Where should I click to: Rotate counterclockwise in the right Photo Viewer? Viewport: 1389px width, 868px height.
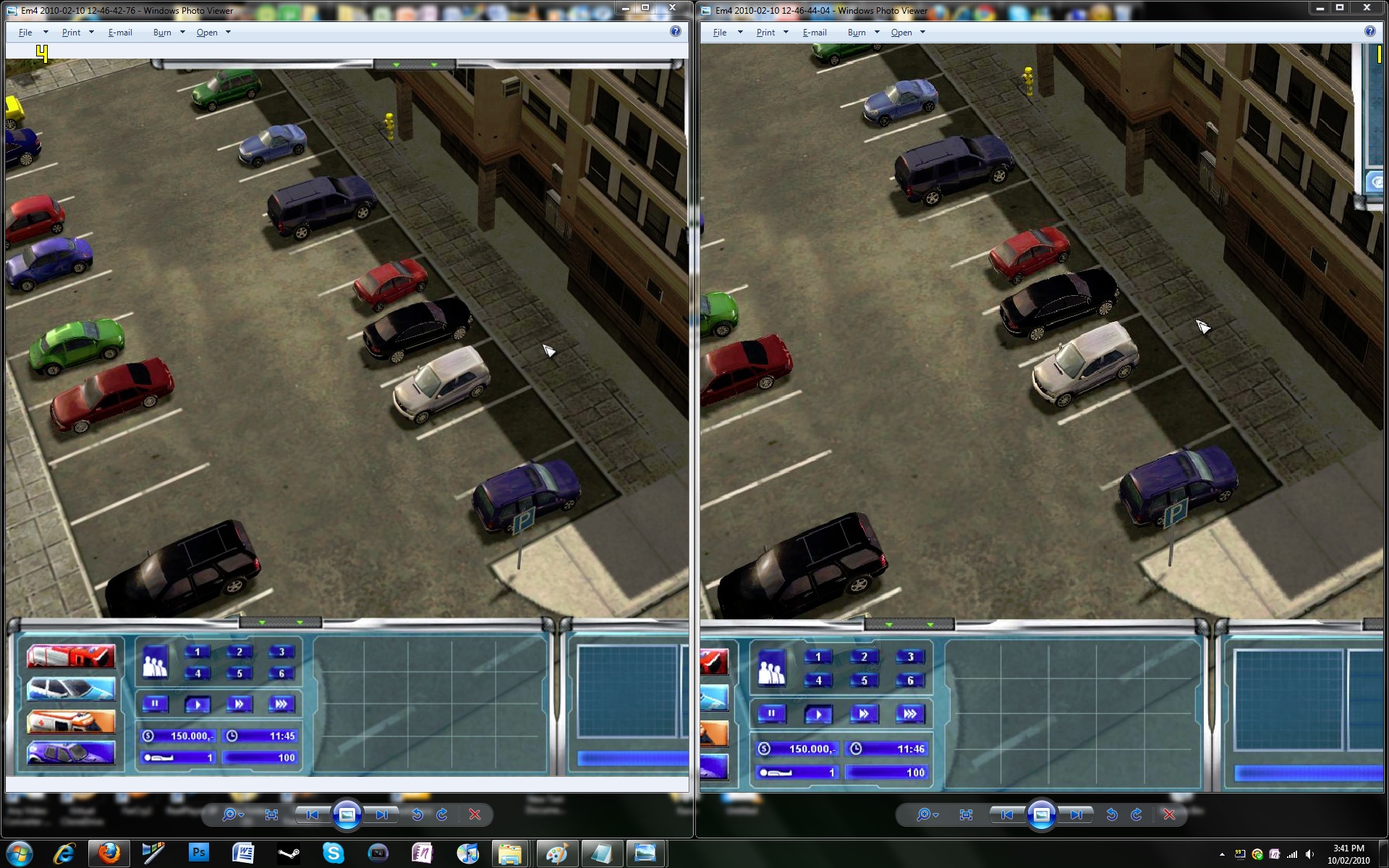[x=1112, y=815]
